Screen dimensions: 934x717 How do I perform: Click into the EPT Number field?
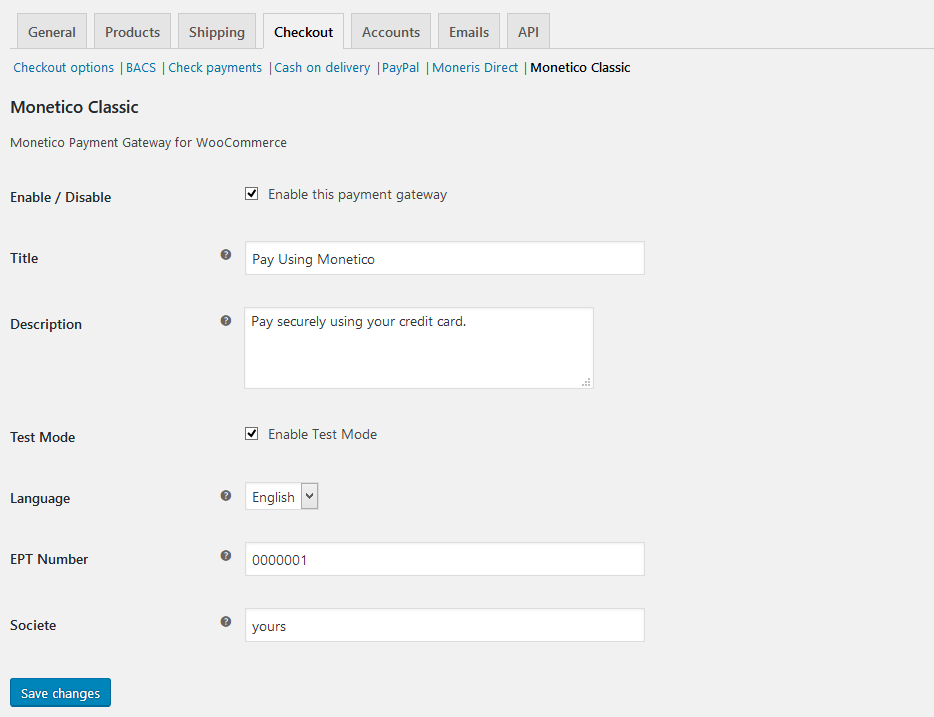pyautogui.click(x=444, y=559)
